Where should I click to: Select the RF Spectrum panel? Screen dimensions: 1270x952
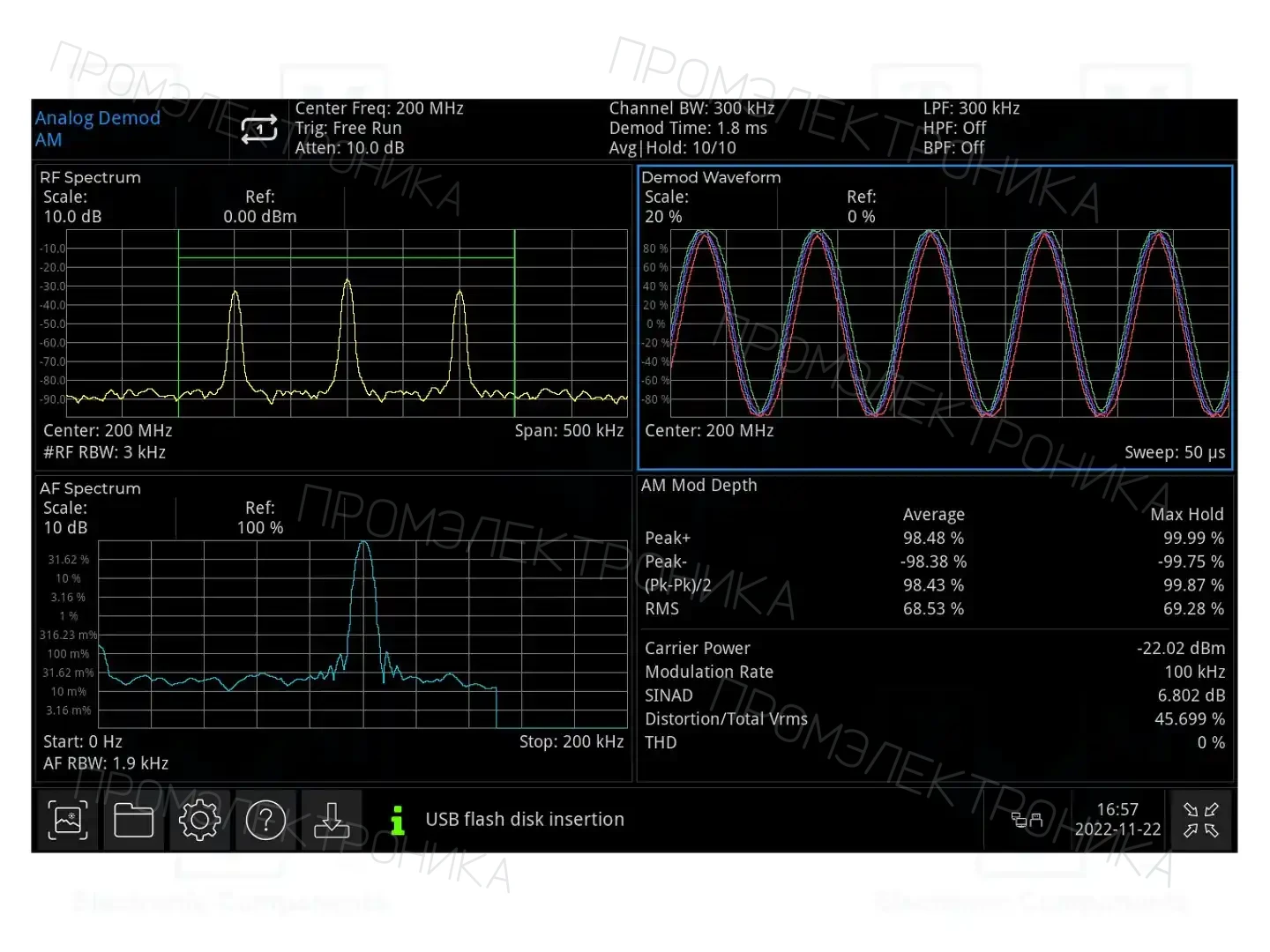point(333,316)
